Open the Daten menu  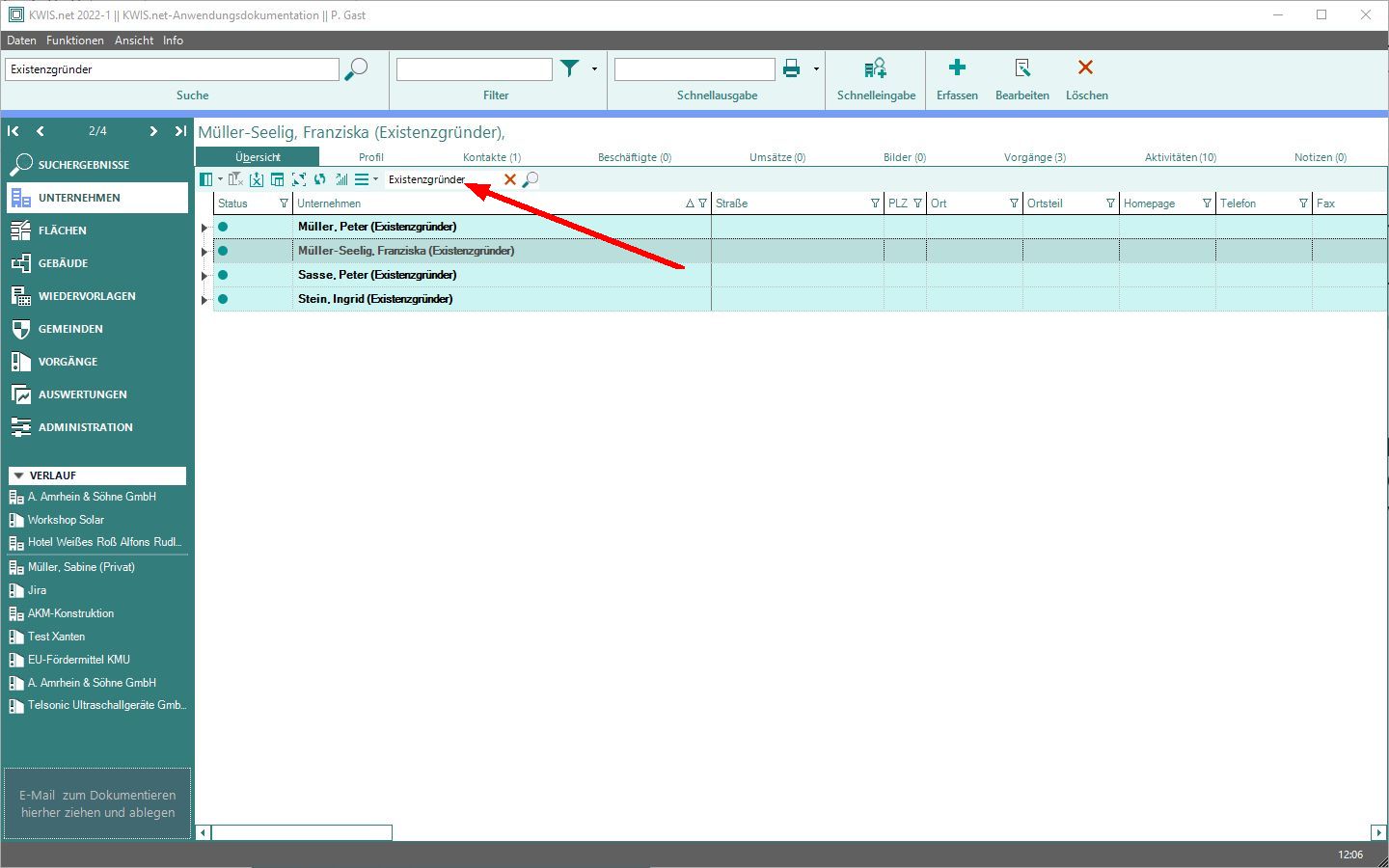[21, 41]
